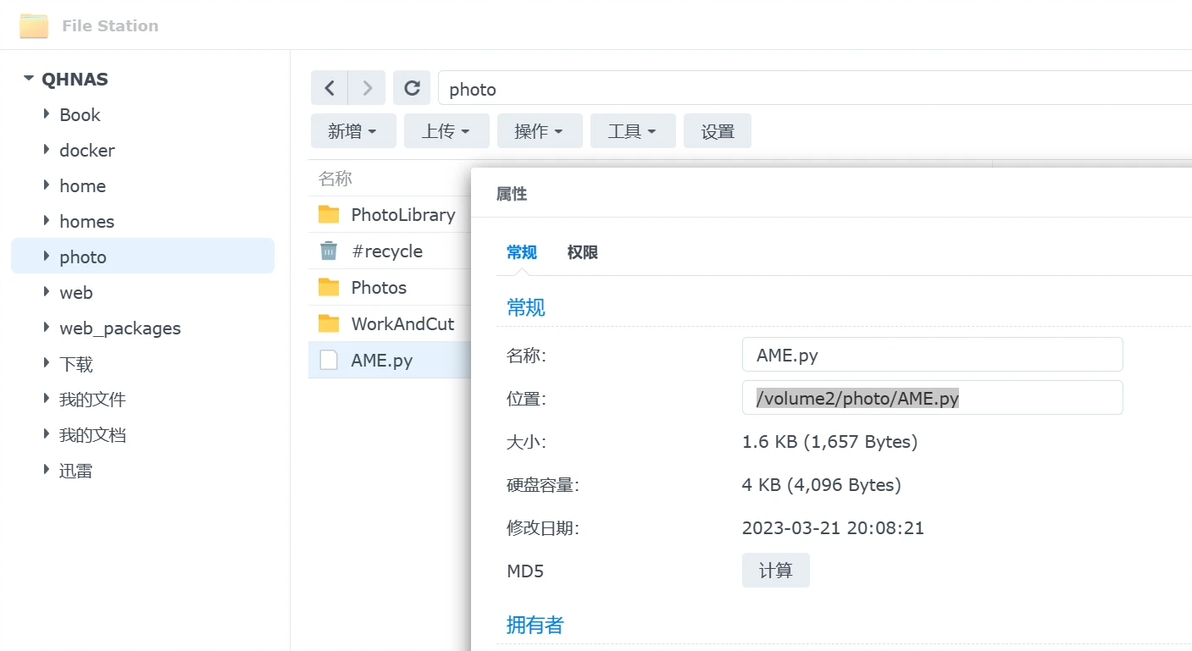Click the PhotoLibrary folder icon
This screenshot has width=1192, height=651.
[x=328, y=214]
